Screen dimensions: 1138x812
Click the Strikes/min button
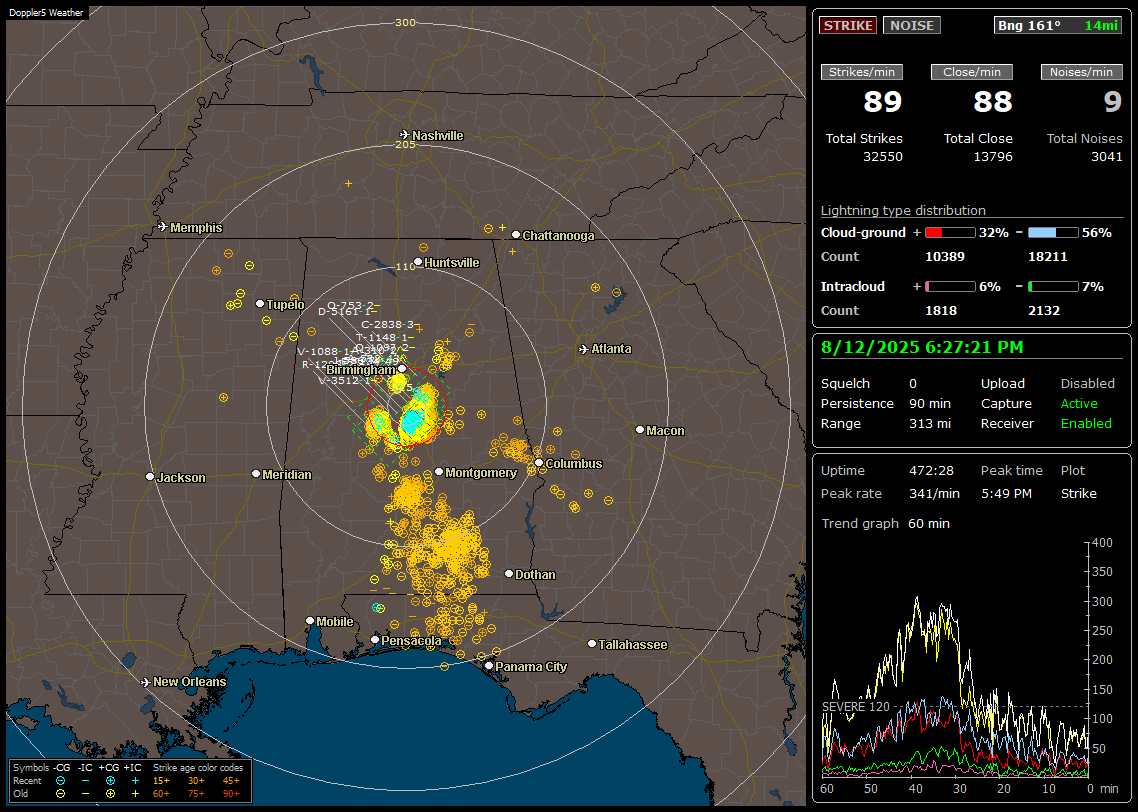click(861, 72)
